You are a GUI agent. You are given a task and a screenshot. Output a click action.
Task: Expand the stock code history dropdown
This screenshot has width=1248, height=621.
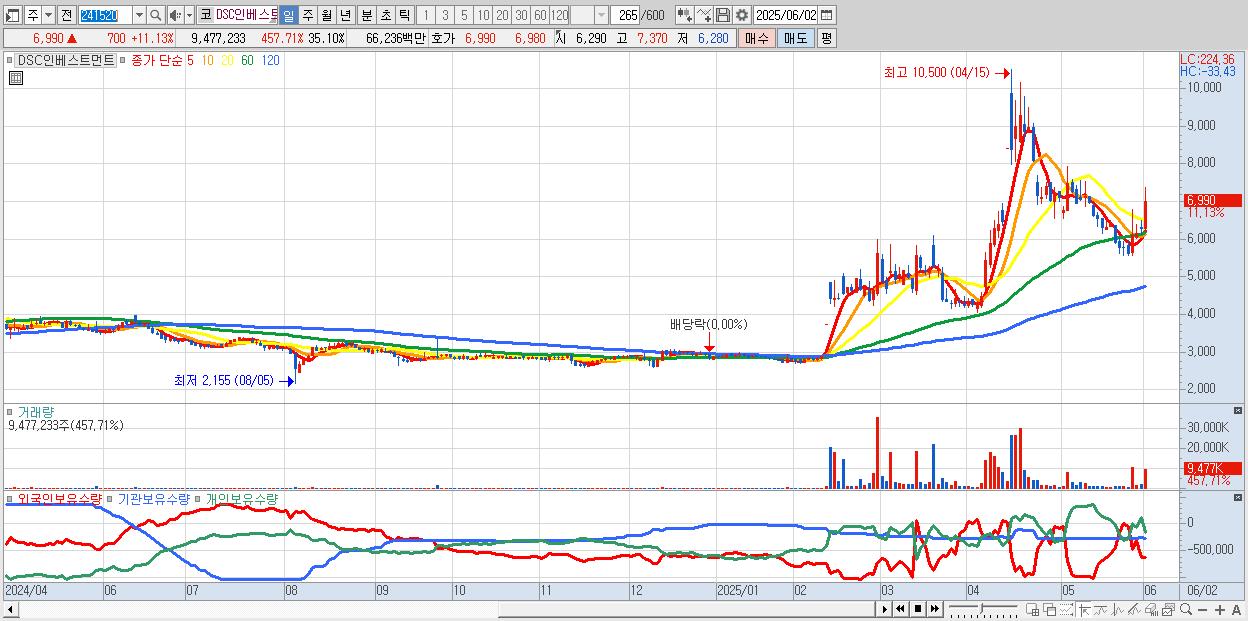[x=139, y=16]
